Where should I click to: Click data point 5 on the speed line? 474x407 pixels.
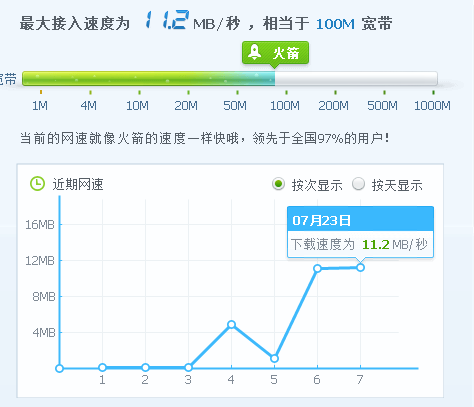point(274,358)
